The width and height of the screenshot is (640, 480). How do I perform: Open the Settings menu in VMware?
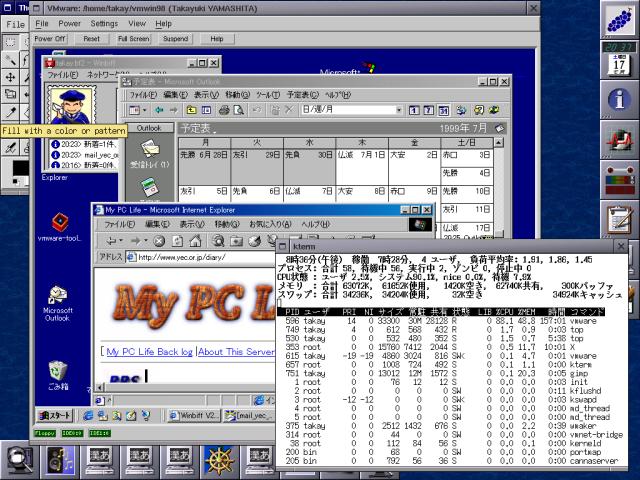(104, 24)
